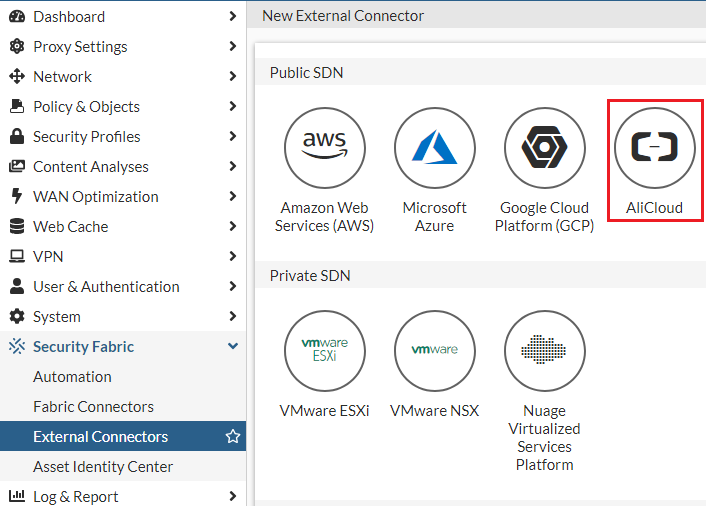This screenshot has width=706, height=506.
Task: Select the VMware NSX connector icon
Action: (x=435, y=350)
